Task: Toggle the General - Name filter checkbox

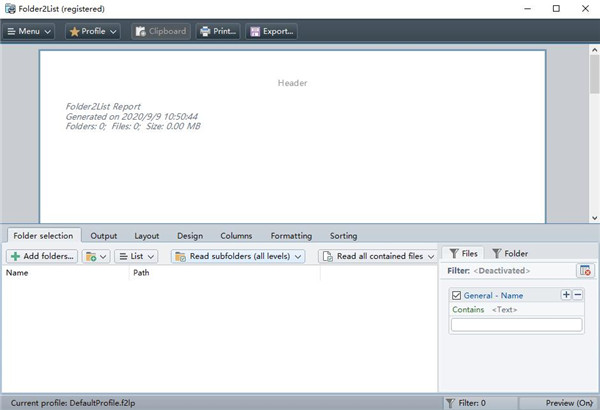Action: tap(457, 295)
